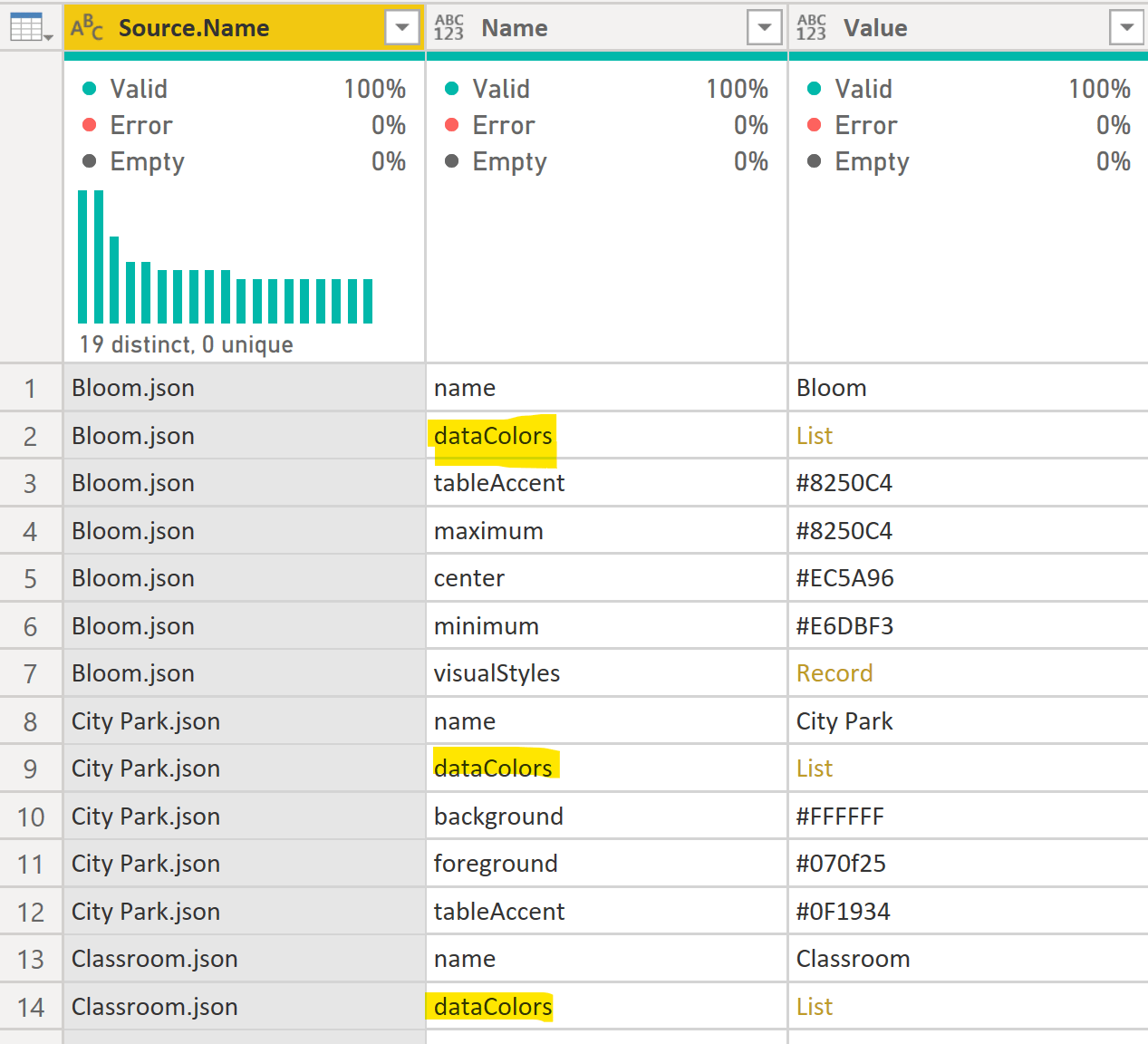Expand the List value in row 14
The height and width of the screenshot is (1044, 1148).
[815, 1007]
